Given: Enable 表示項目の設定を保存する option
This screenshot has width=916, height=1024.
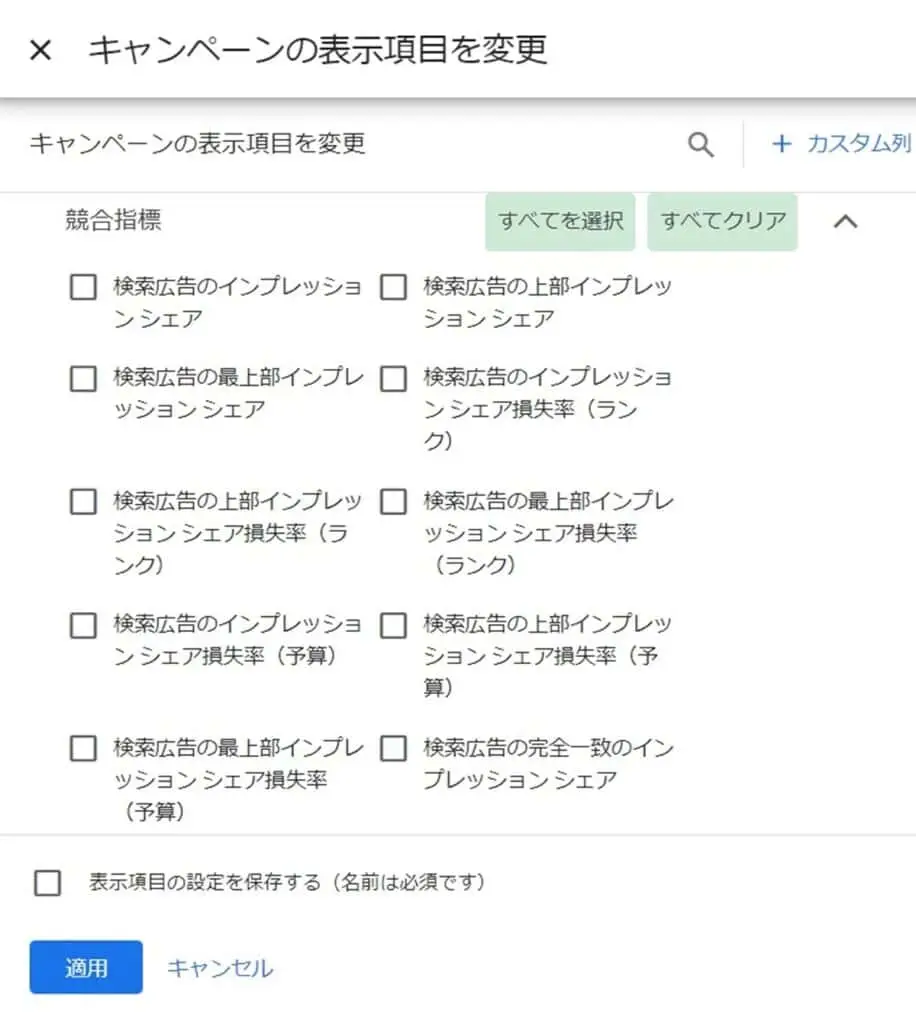Looking at the screenshot, I should click(x=46, y=882).
